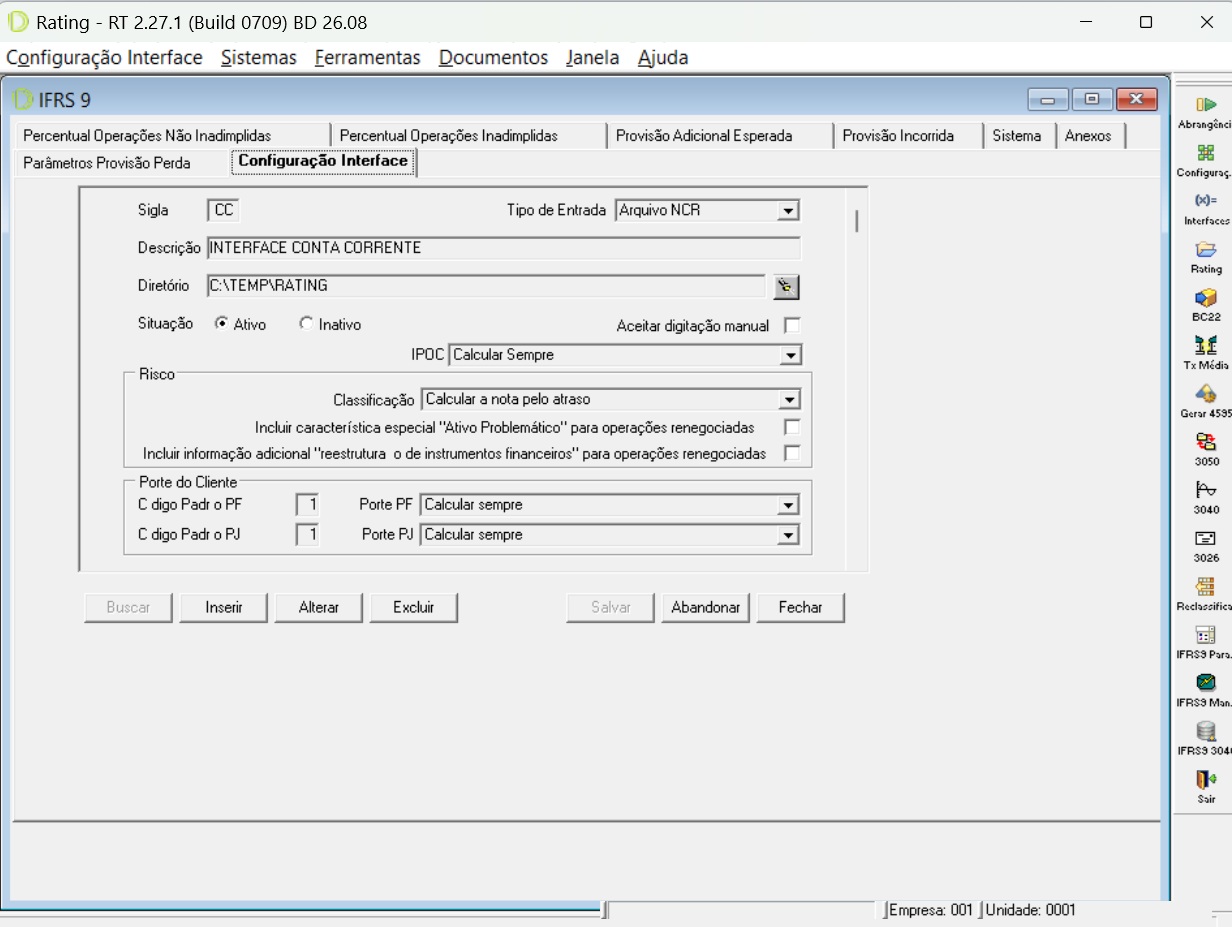Open the Ajuda menu
This screenshot has height=927, width=1232.
[663, 58]
